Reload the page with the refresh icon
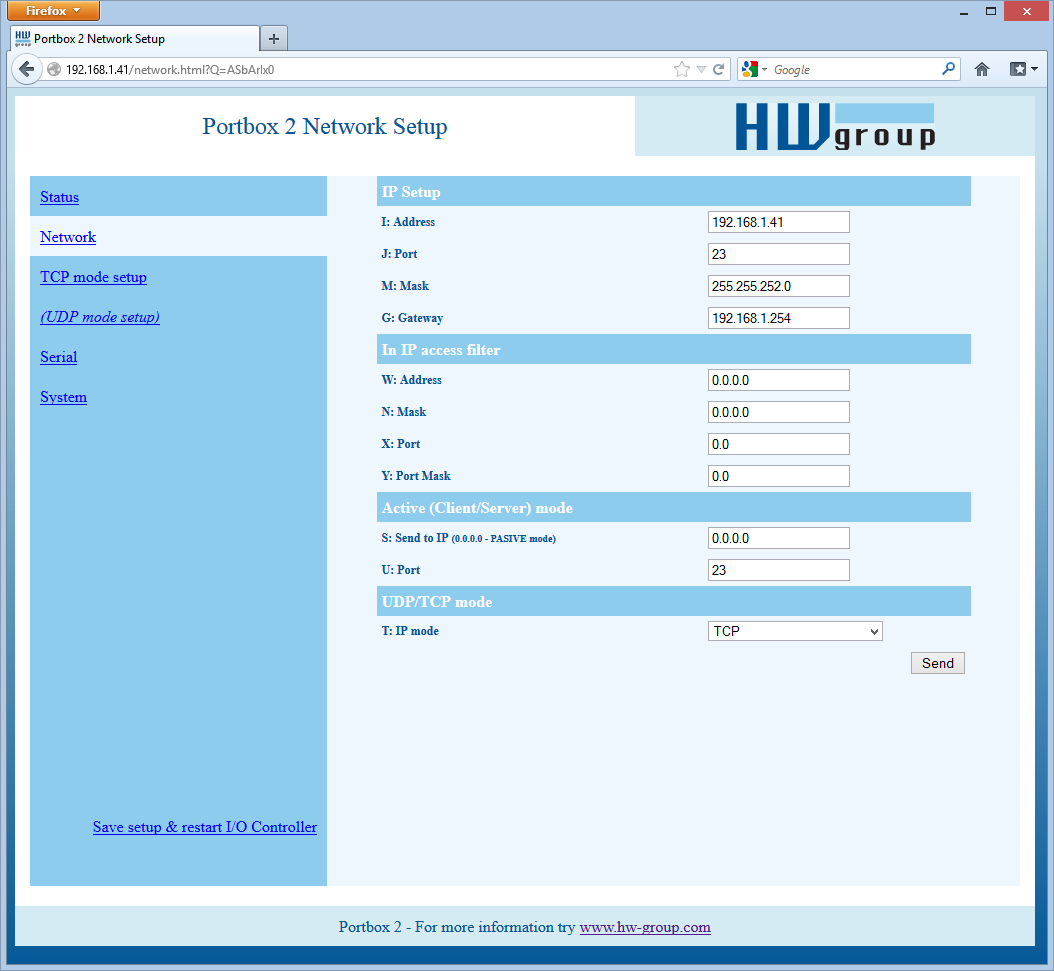The height and width of the screenshot is (971, 1054). 719,69
